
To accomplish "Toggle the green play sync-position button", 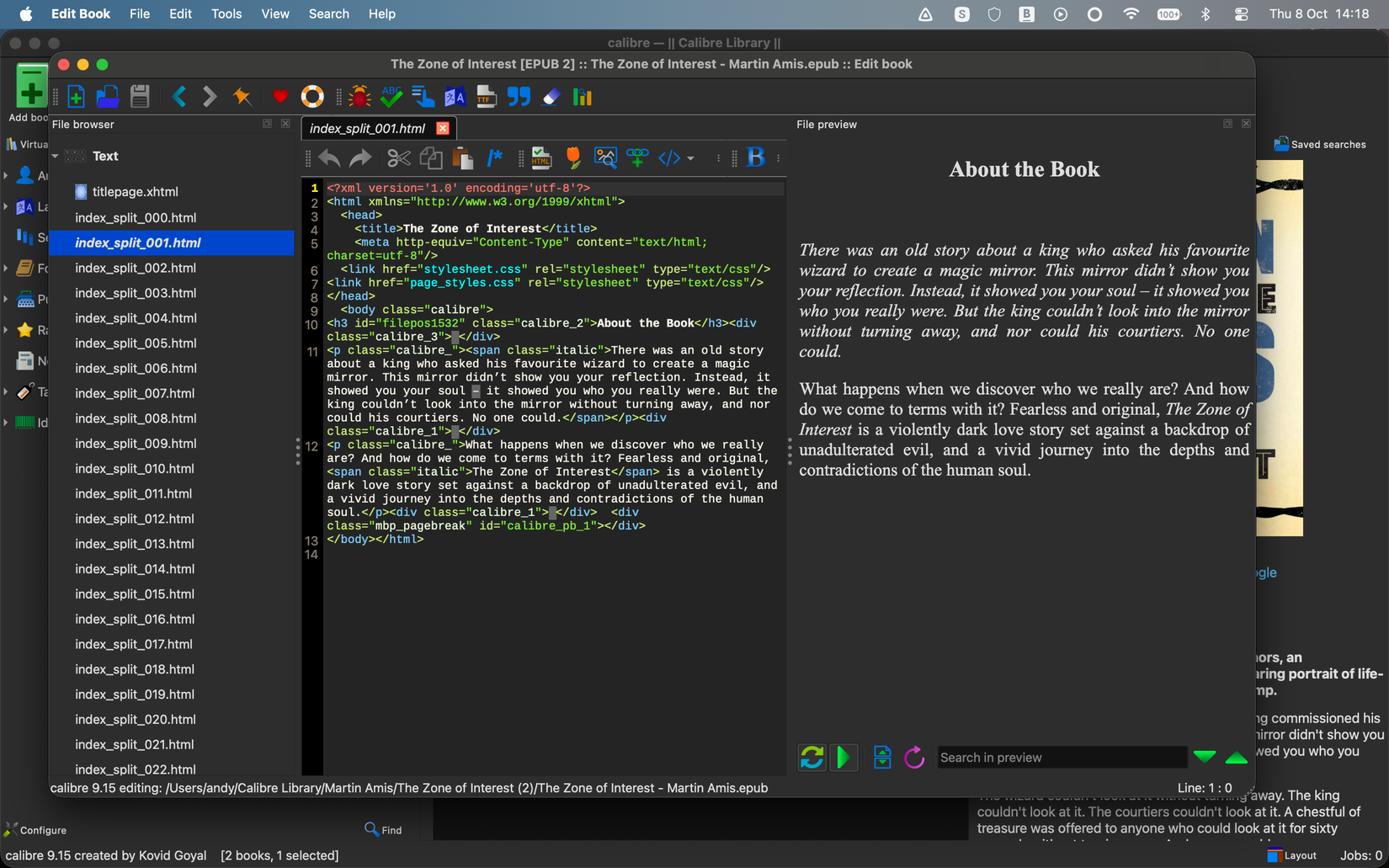I will pyautogui.click(x=844, y=758).
